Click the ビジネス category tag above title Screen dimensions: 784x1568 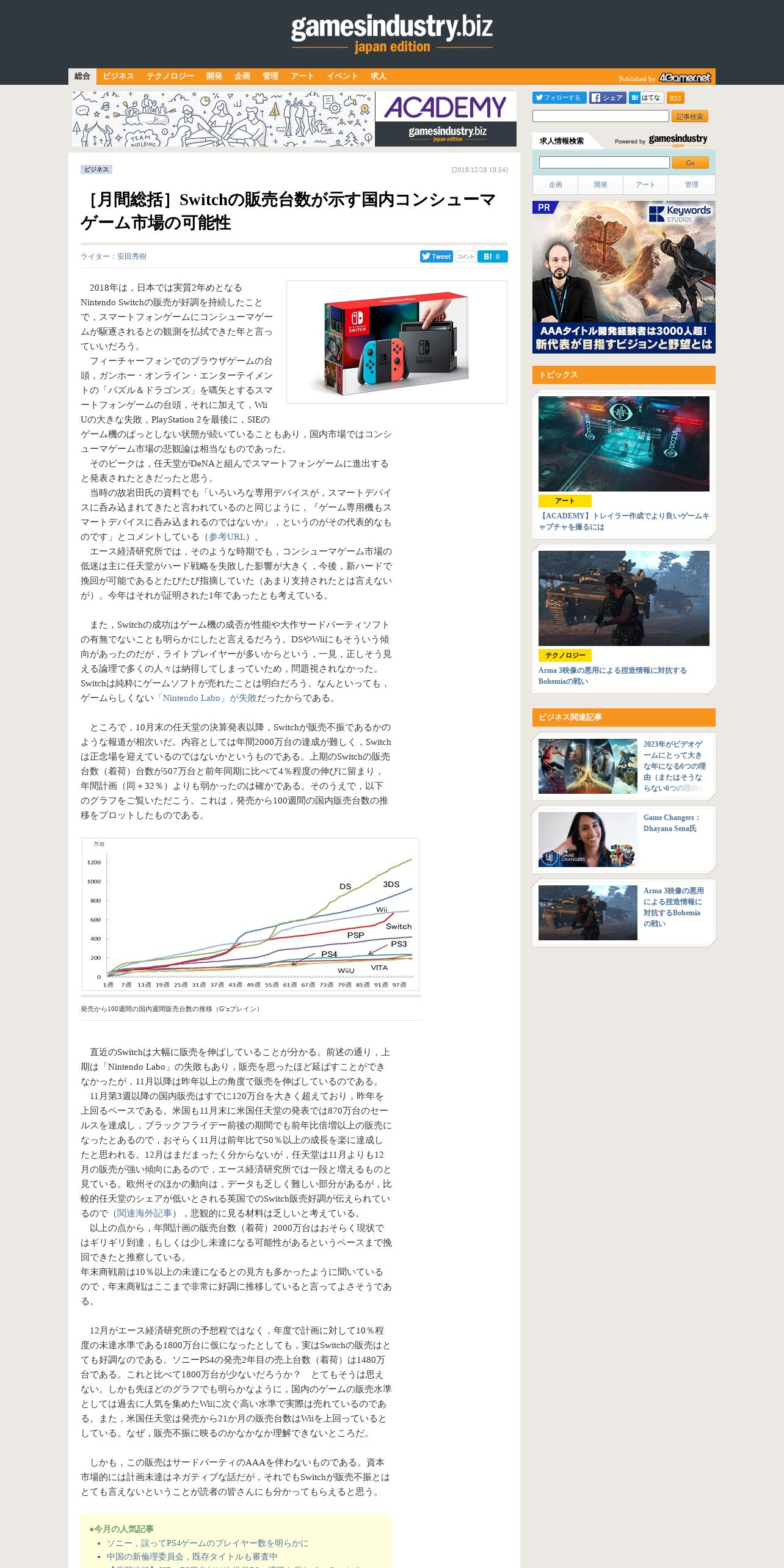[96, 170]
